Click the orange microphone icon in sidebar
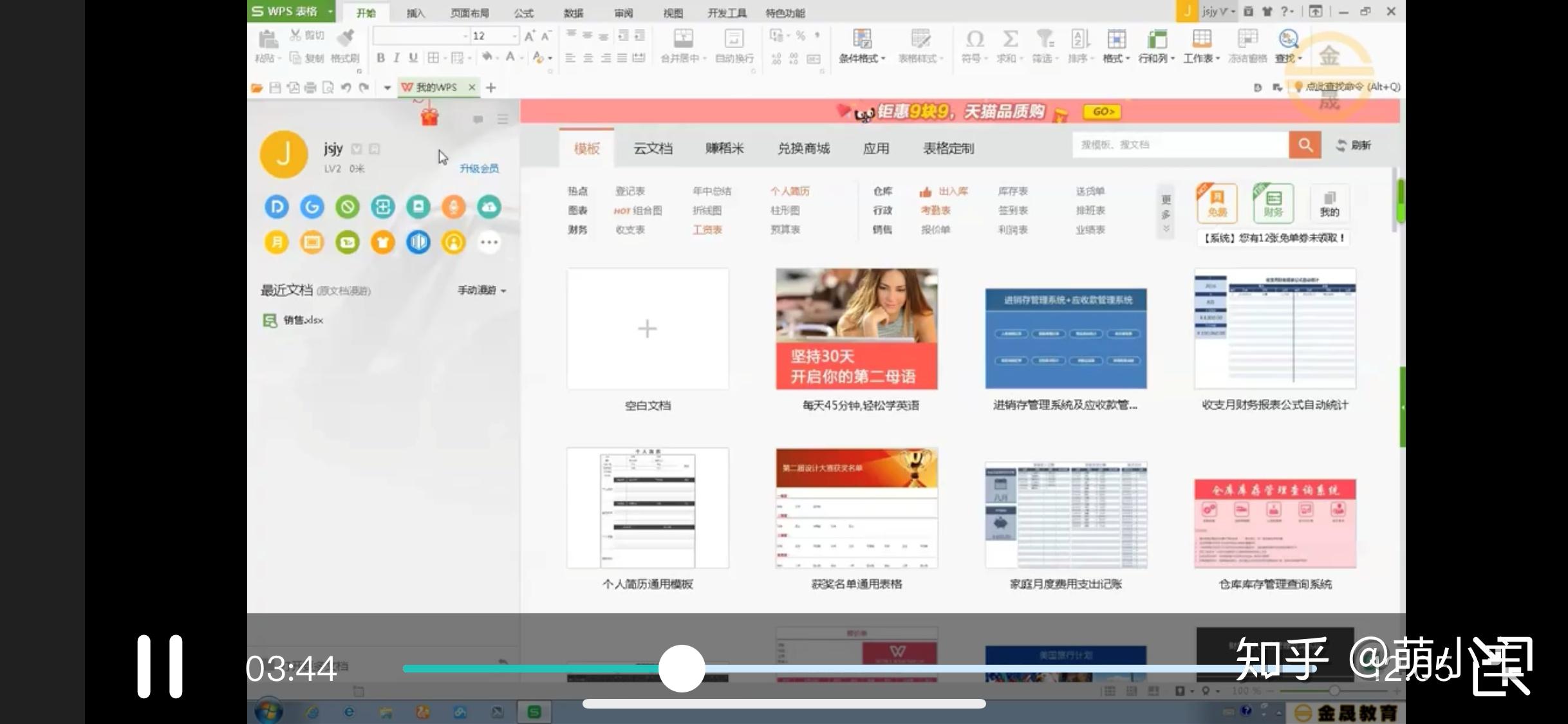Viewport: 1568px width, 724px height. pyautogui.click(x=454, y=207)
